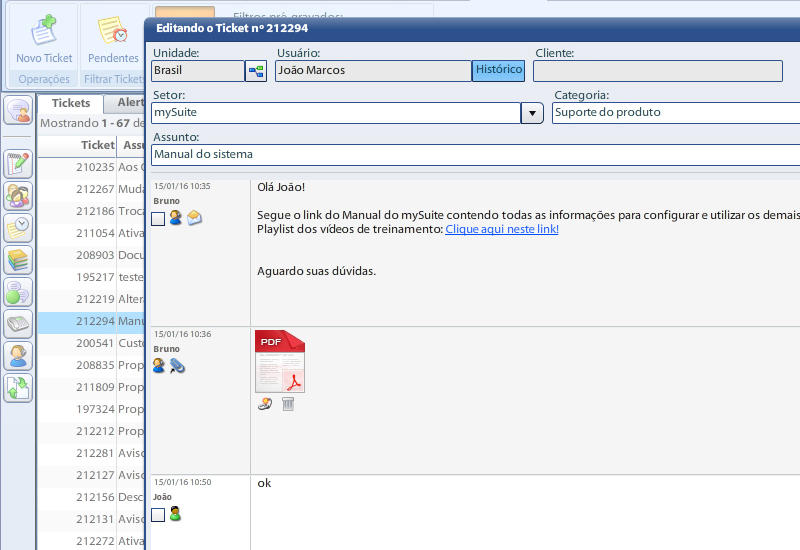Image resolution: width=800 pixels, height=550 pixels.
Task: Open the unit tree selector next to Brasil
Action: 256,70
